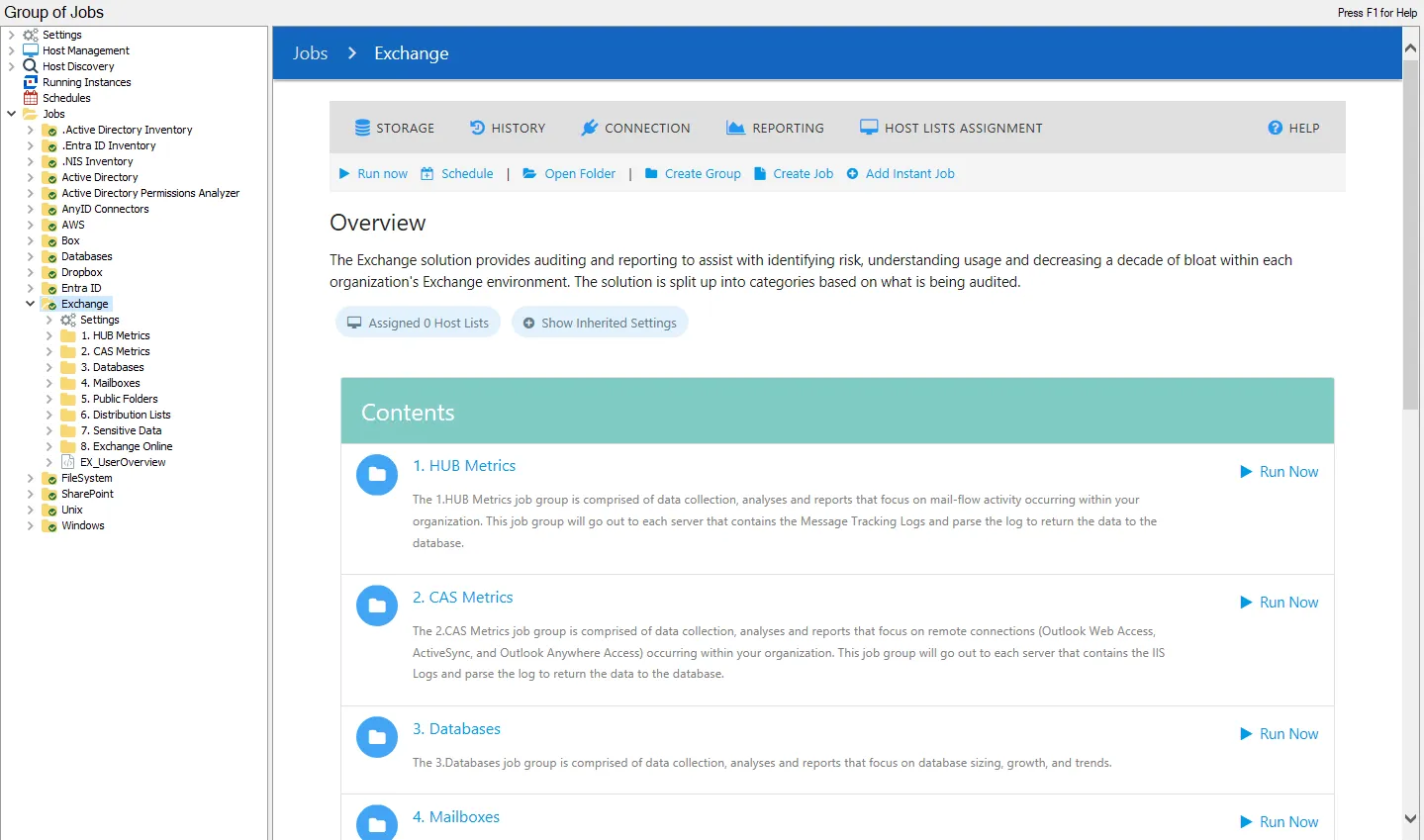
Task: Open the HISTORY tab
Action: 508,128
